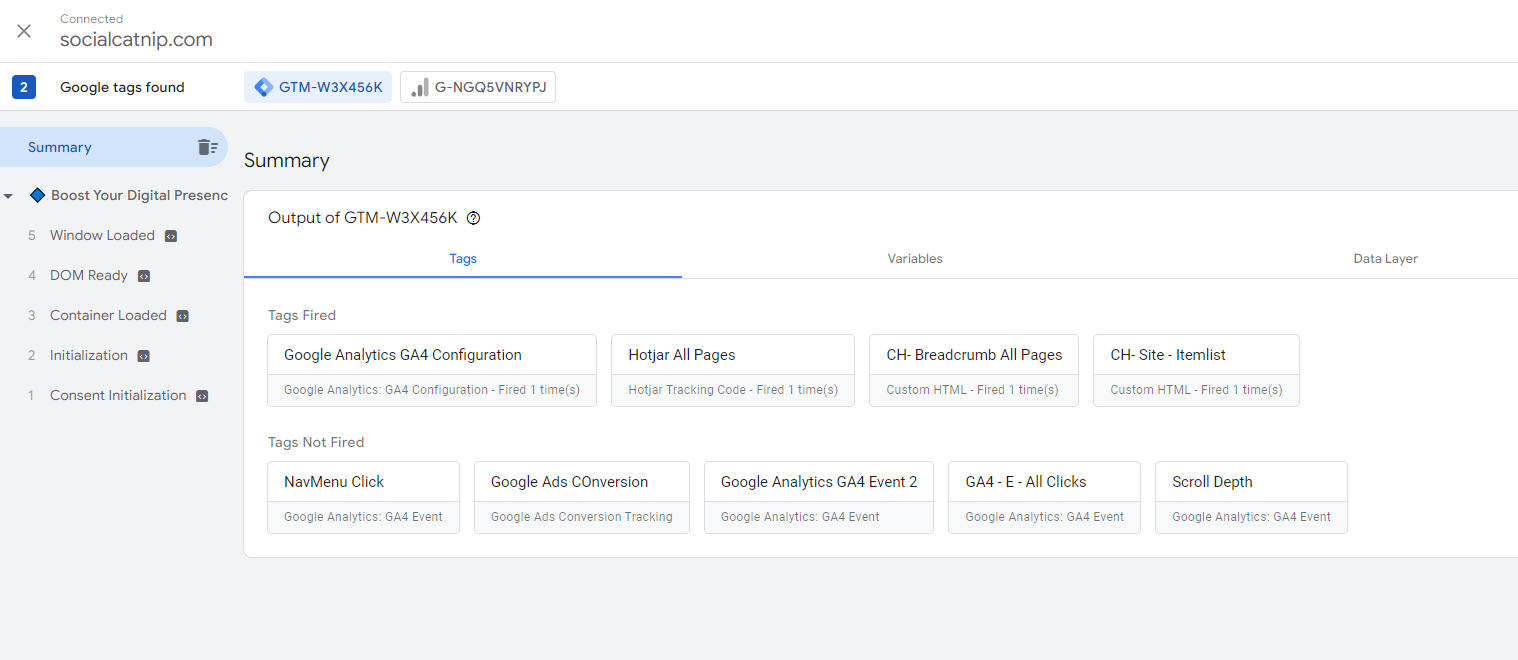Click the Google Ads Conversion Tracking subtitle
This screenshot has width=1518, height=660.
pyautogui.click(x=582, y=517)
